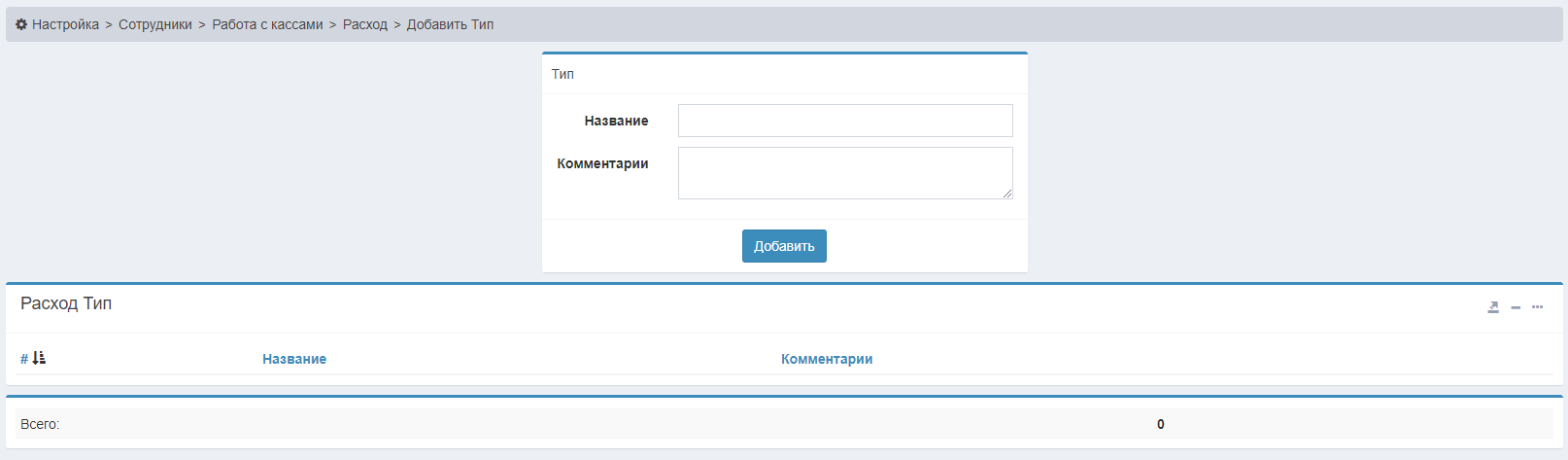Image resolution: width=1568 pixels, height=460 pixels.
Task: Click the descending sort icon beside #
Action: coord(39,359)
